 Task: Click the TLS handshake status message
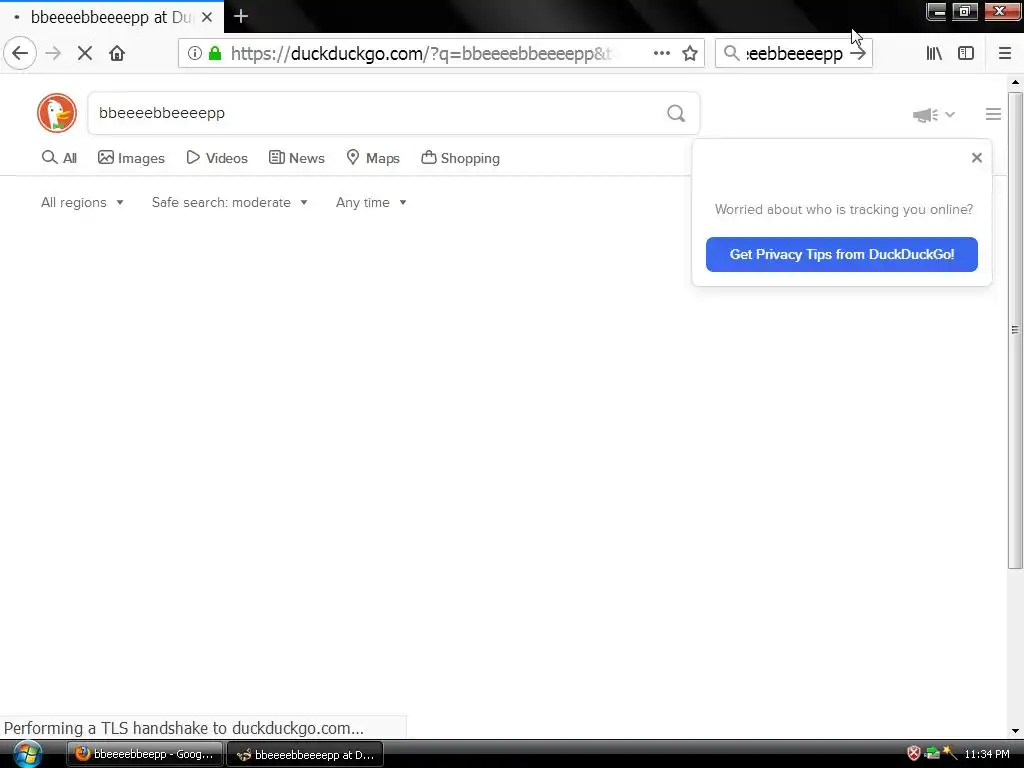click(184, 728)
